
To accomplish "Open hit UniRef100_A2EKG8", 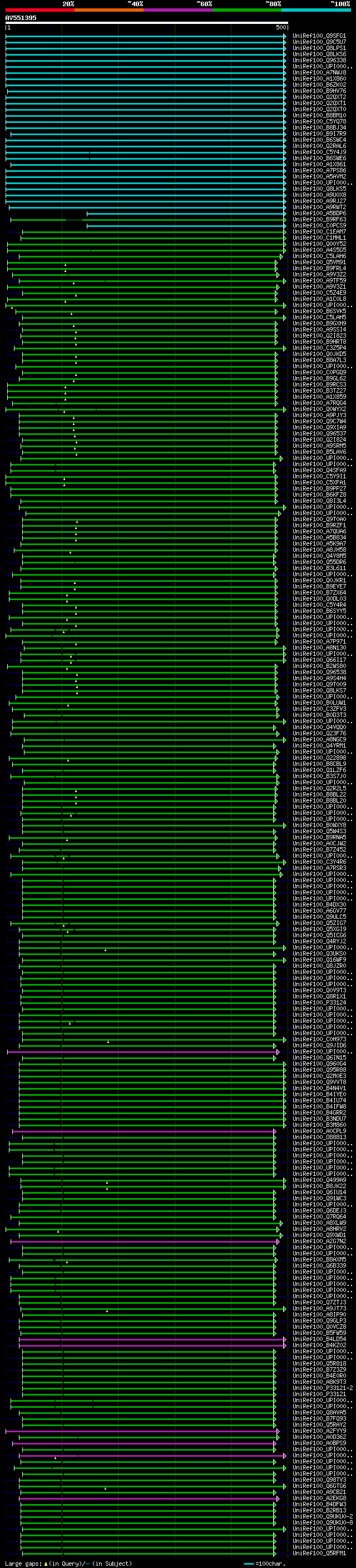I will point(319,1498).
